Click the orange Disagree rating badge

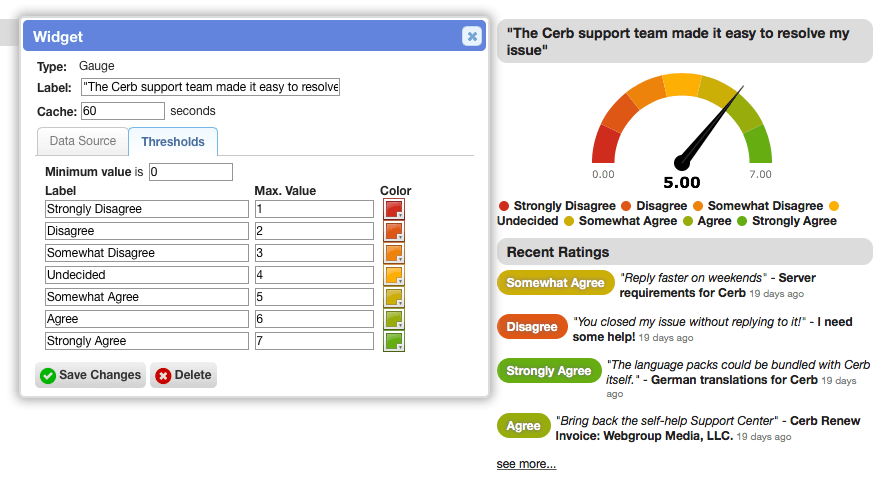[532, 327]
